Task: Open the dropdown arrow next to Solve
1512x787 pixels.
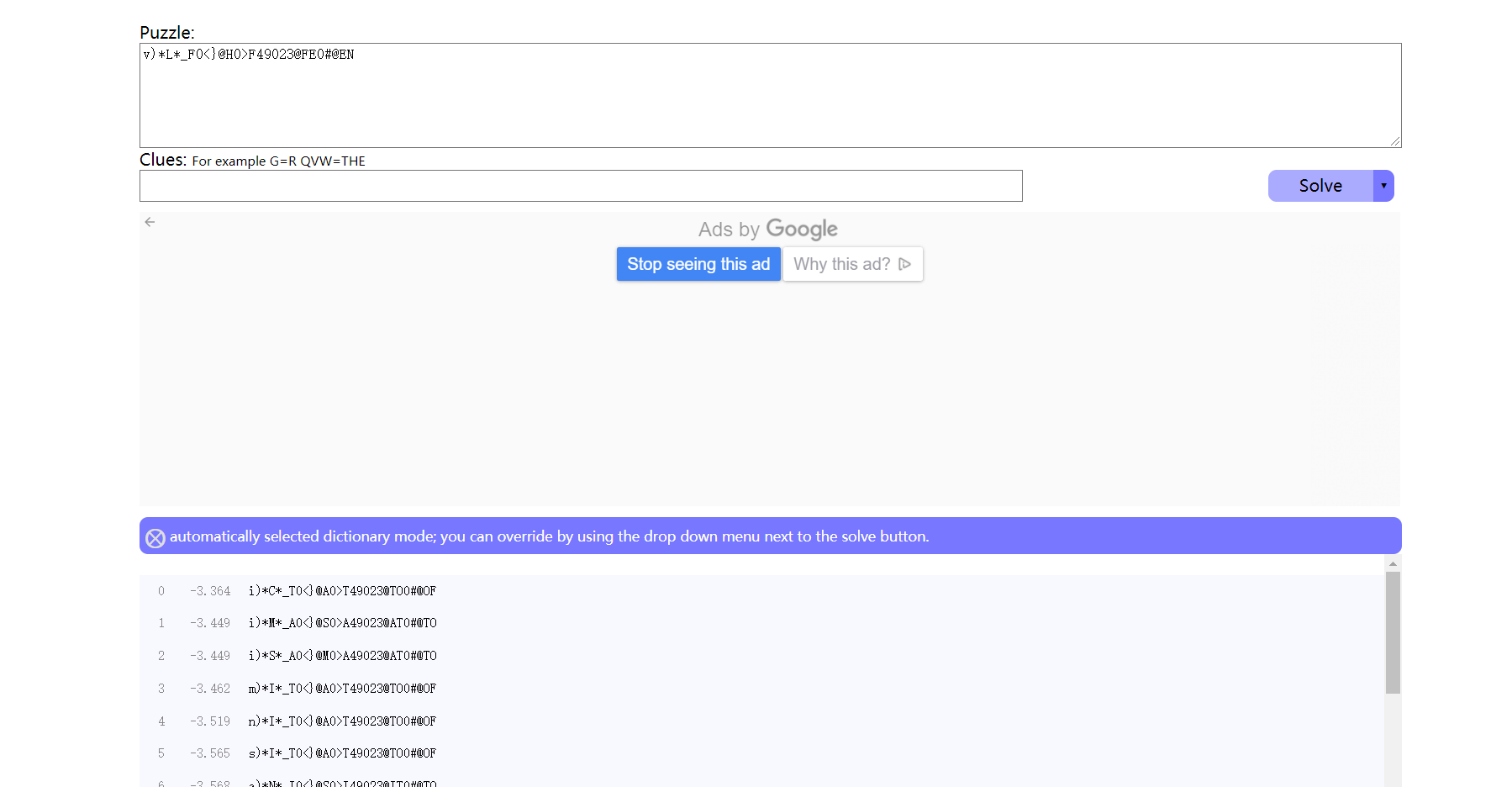Action: tap(1383, 186)
